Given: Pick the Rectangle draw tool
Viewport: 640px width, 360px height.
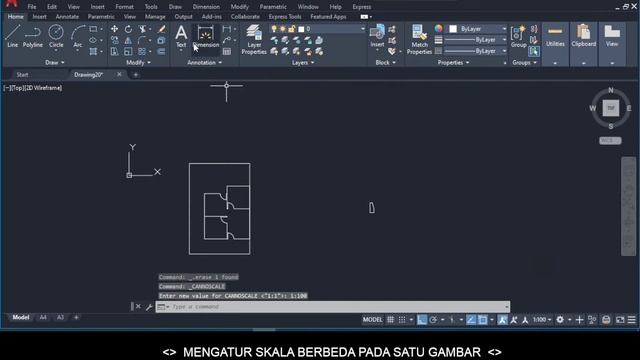Looking at the screenshot, I should click(93, 29).
